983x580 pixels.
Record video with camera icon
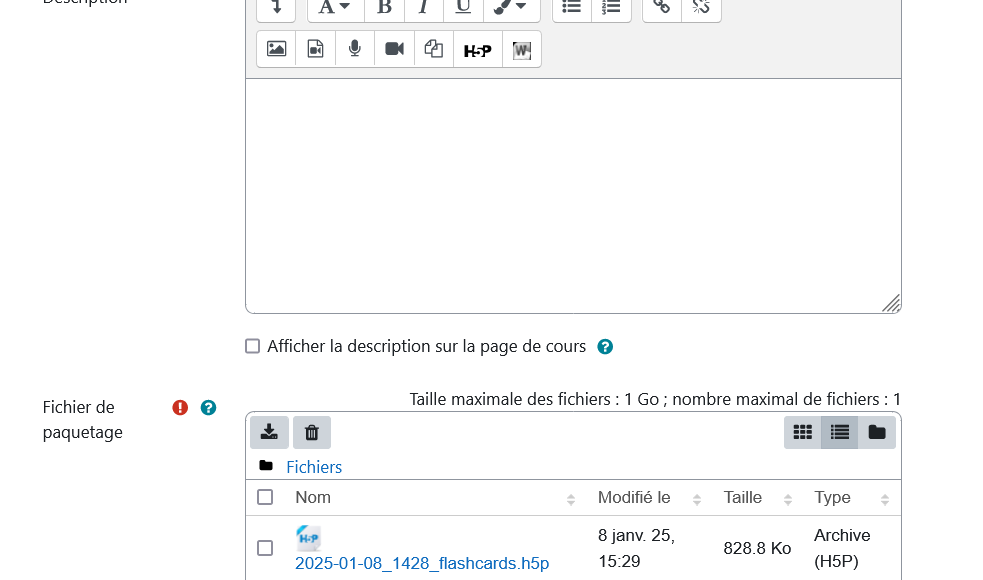(394, 49)
